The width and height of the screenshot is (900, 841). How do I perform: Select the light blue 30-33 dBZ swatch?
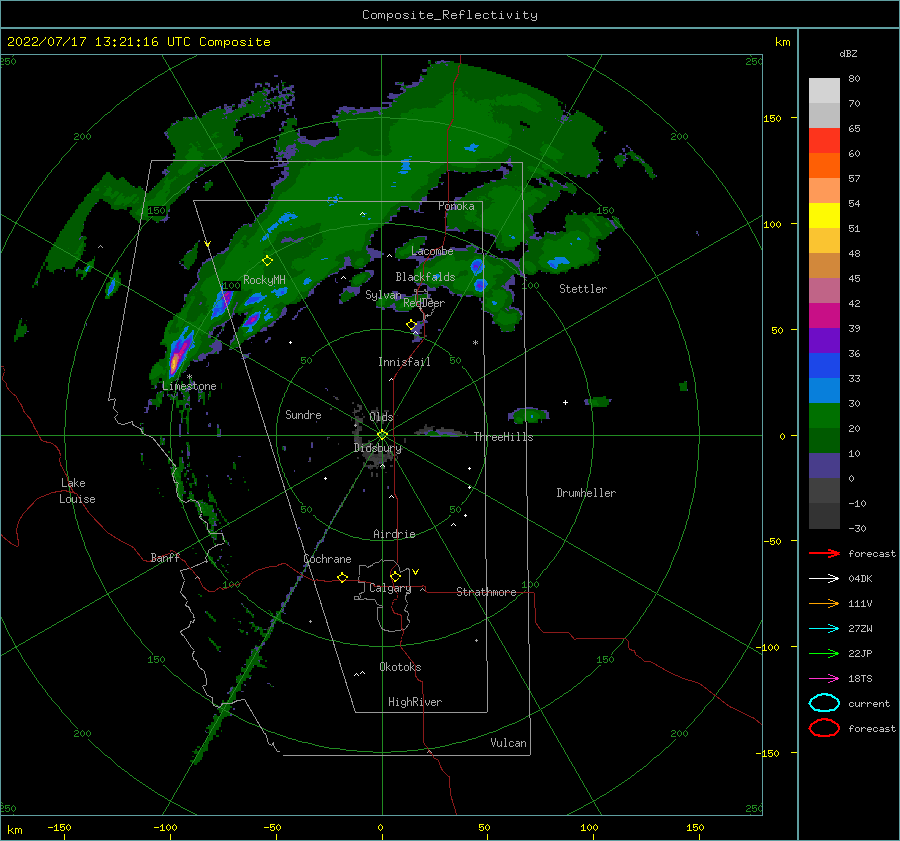tap(824, 391)
